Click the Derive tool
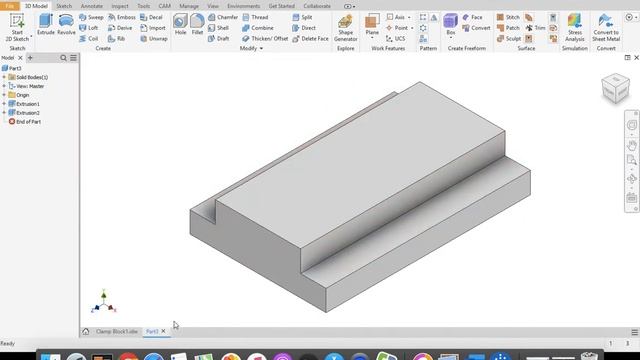Image resolution: width=640 pixels, height=360 pixels. [x=120, y=28]
